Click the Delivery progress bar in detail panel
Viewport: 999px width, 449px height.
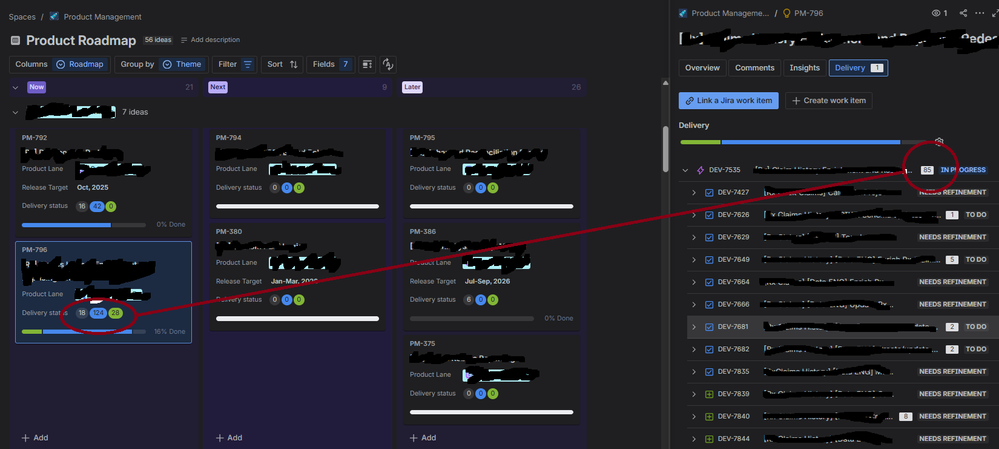pos(805,142)
